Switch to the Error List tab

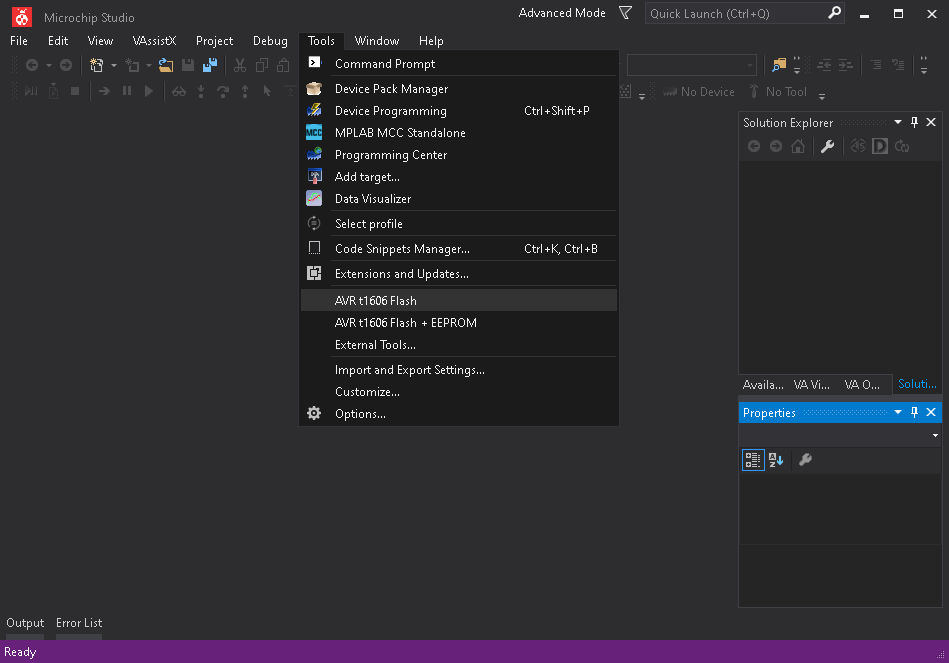[79, 622]
